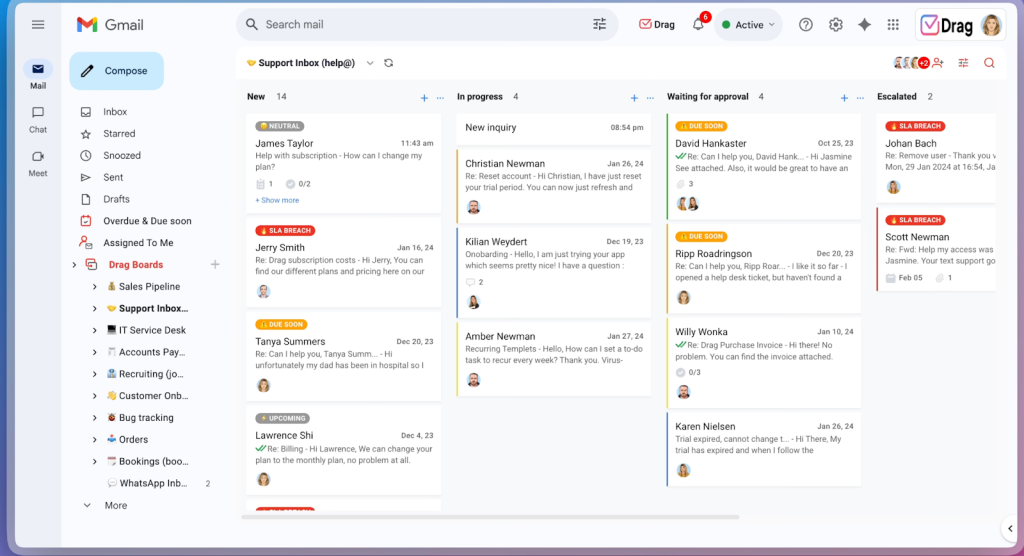Open the Customer Onboarding board

[153, 396]
